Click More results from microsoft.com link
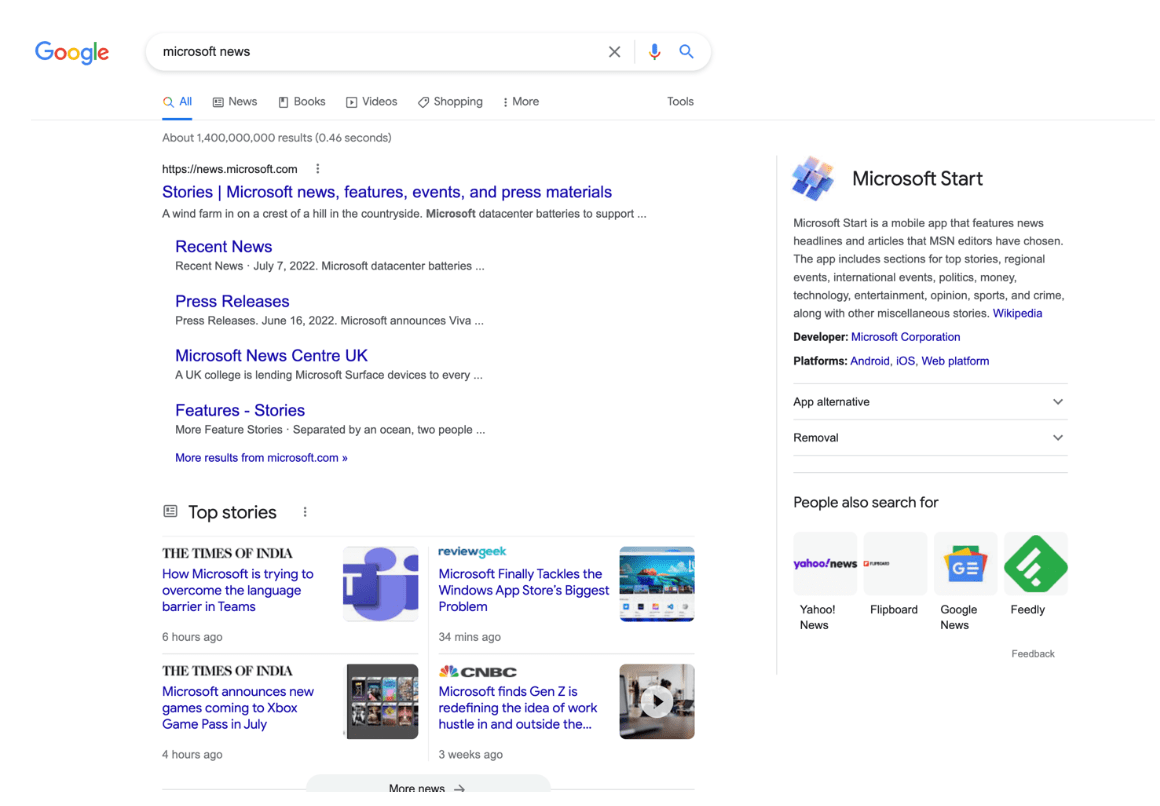The width and height of the screenshot is (1160, 806). 261,458
